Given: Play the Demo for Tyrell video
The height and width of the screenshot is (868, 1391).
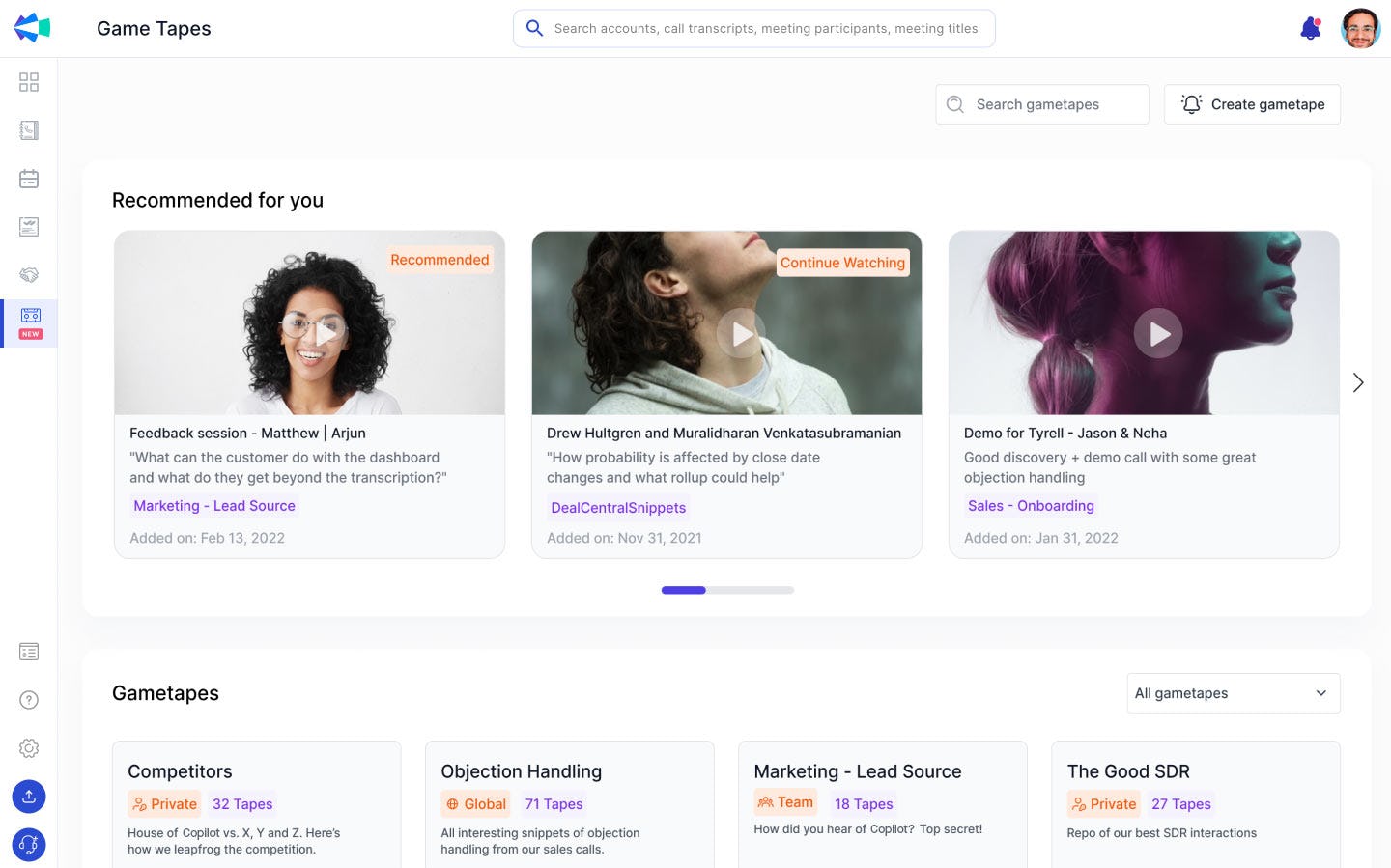Looking at the screenshot, I should 1157,333.
